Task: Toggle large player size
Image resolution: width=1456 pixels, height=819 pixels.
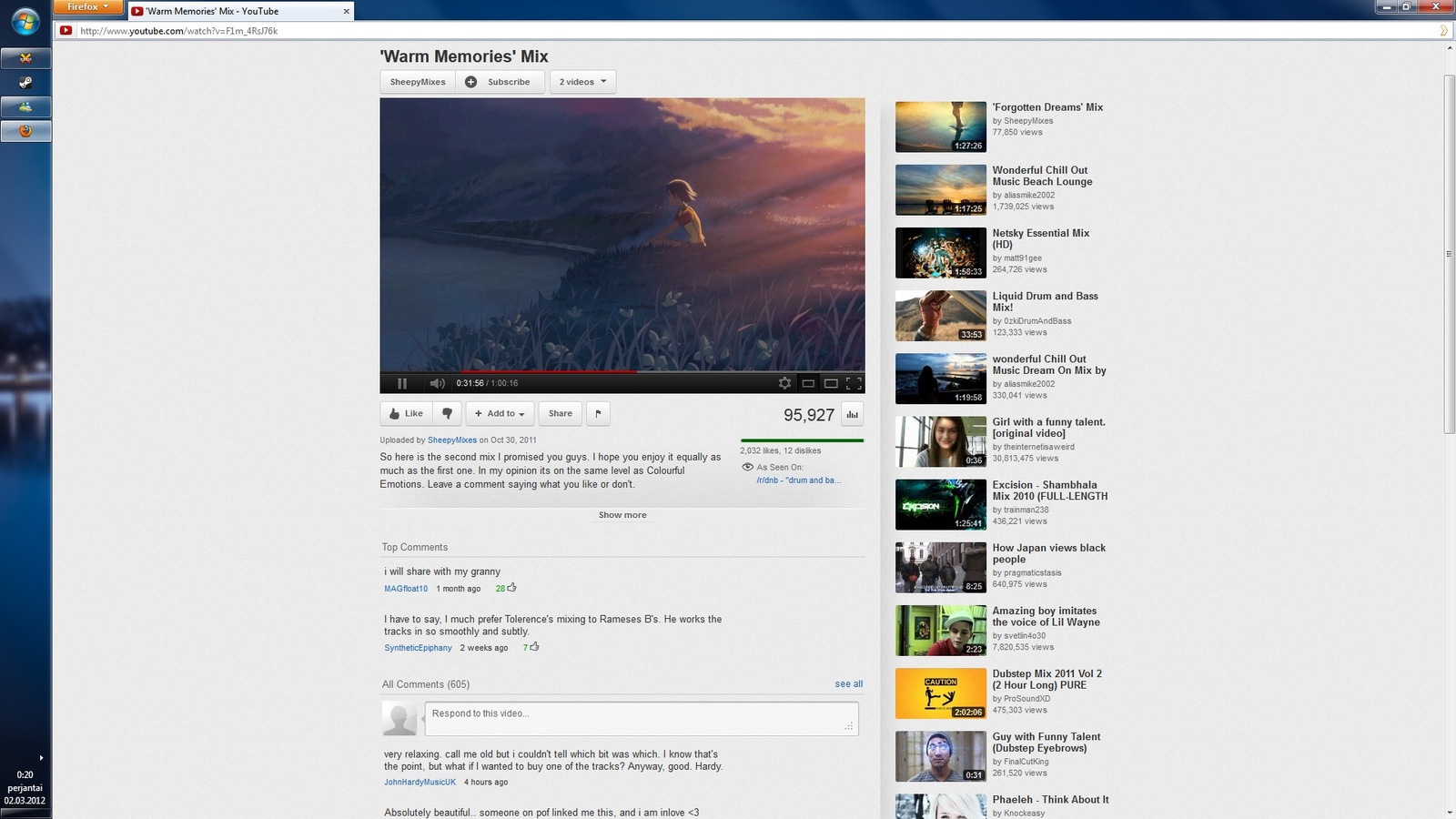Action: (x=831, y=383)
